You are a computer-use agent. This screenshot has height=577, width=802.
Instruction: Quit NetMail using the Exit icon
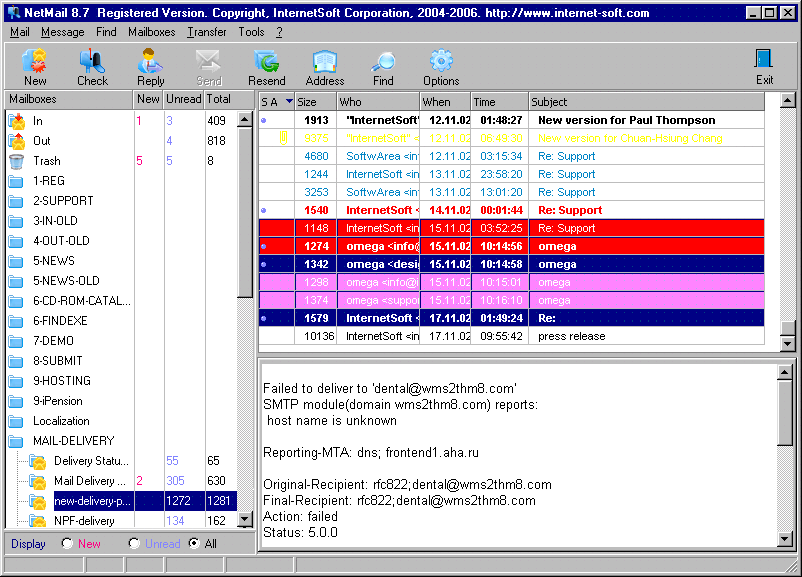(763, 66)
